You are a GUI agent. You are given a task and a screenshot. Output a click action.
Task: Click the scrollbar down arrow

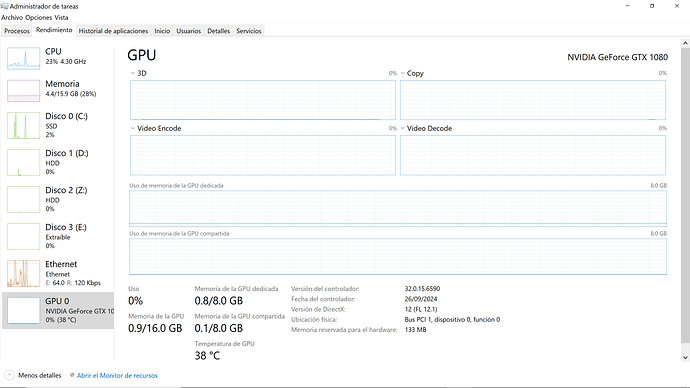685,358
